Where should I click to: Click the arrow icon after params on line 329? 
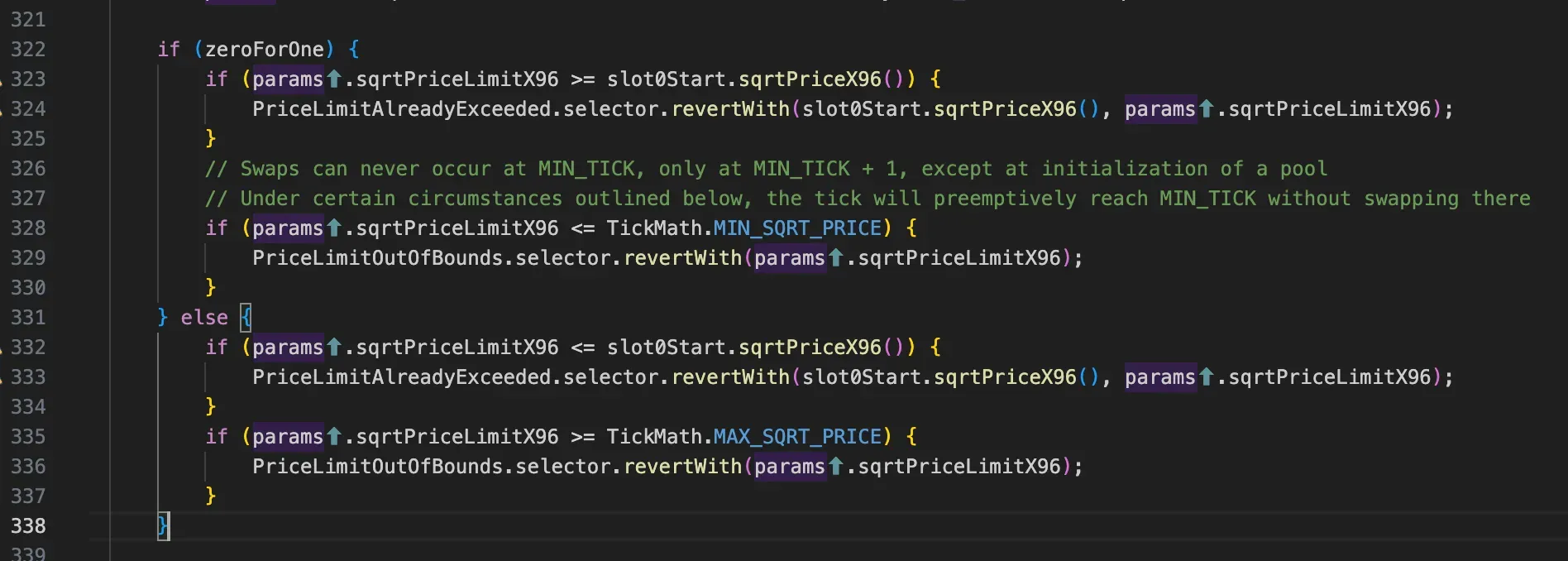[x=836, y=258]
